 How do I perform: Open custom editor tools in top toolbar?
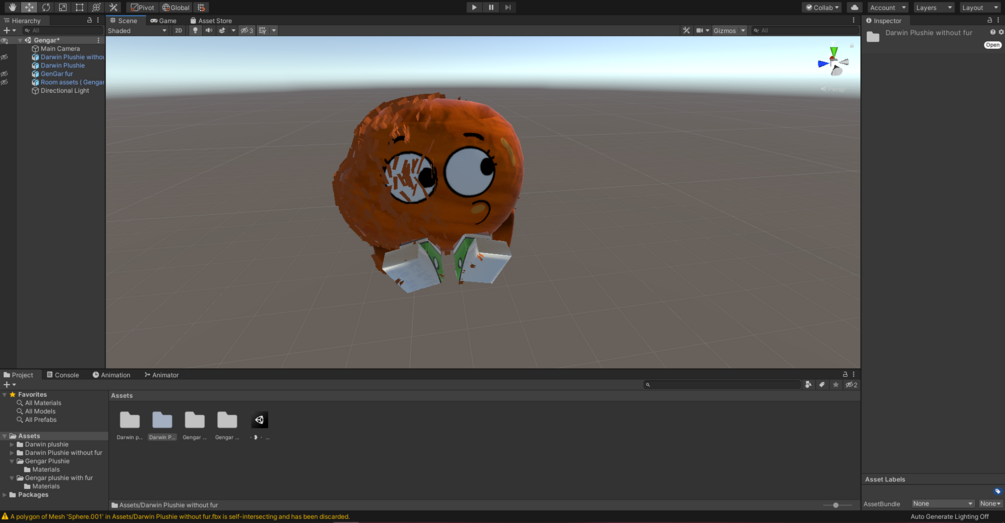click(x=113, y=7)
